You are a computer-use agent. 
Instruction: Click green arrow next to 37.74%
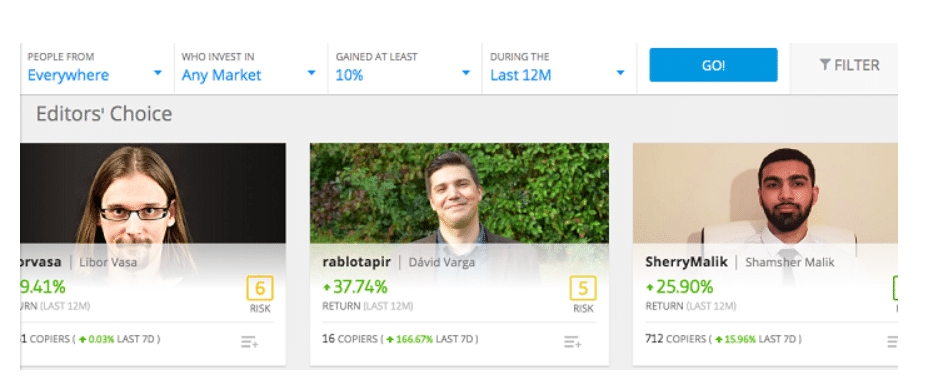tap(327, 288)
